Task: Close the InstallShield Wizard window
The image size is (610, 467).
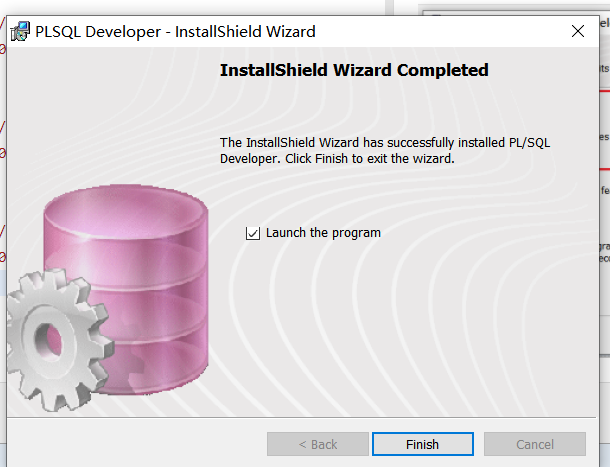Action: (x=578, y=31)
